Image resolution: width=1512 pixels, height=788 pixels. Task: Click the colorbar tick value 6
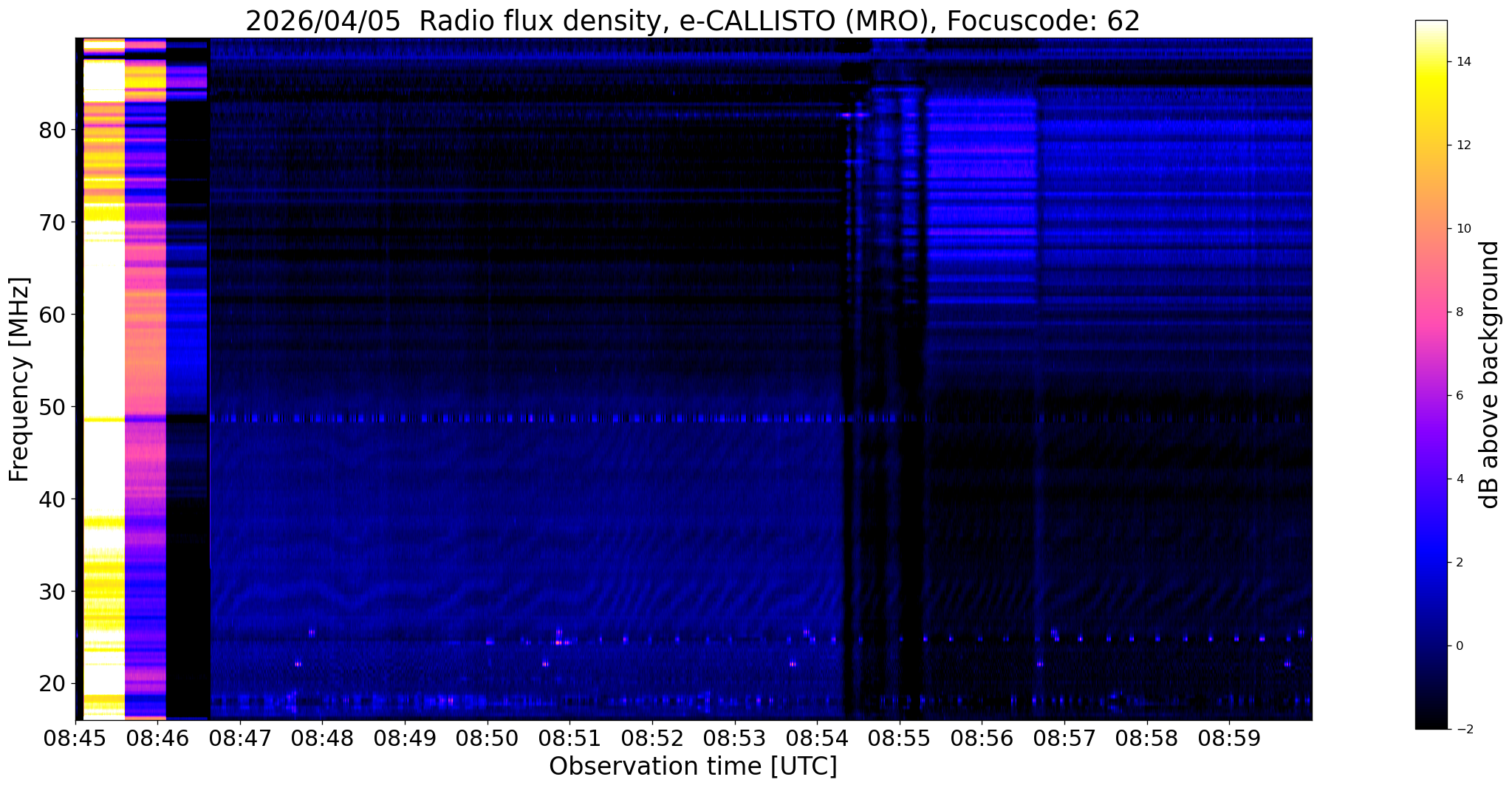pyautogui.click(x=1460, y=396)
